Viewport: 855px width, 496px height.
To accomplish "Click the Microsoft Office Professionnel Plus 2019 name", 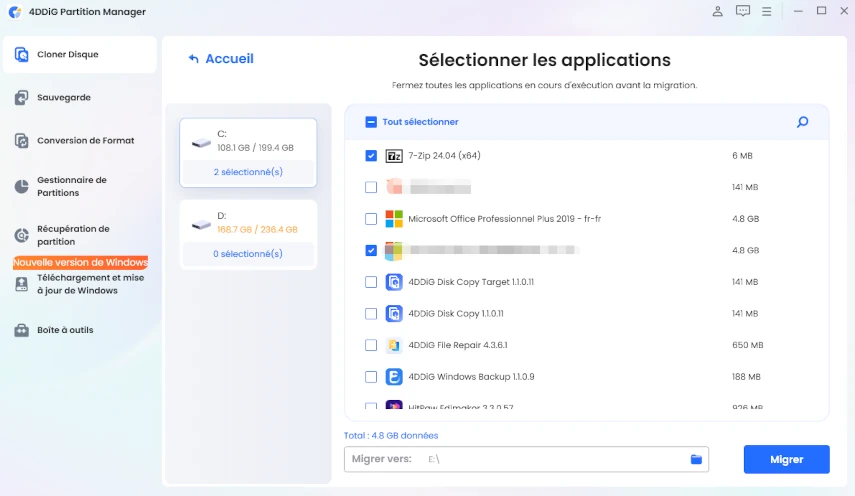I will (504, 219).
